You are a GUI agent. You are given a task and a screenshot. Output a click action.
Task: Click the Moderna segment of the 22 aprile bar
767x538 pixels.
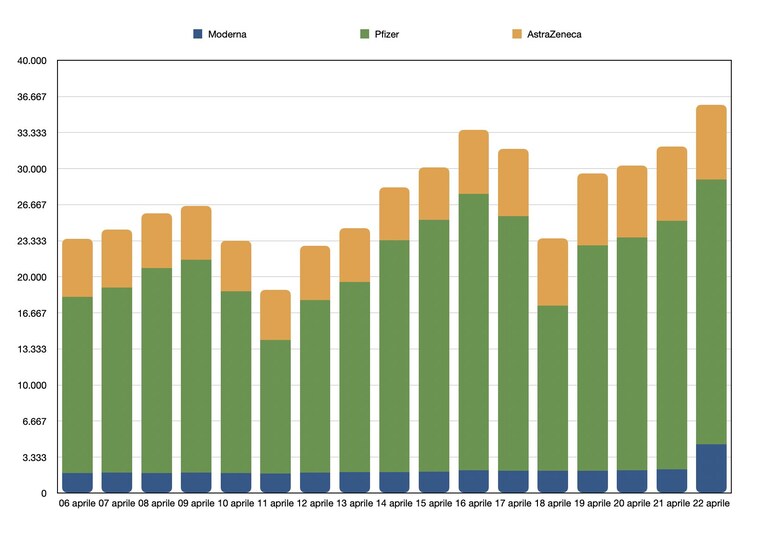pyautogui.click(x=711, y=468)
